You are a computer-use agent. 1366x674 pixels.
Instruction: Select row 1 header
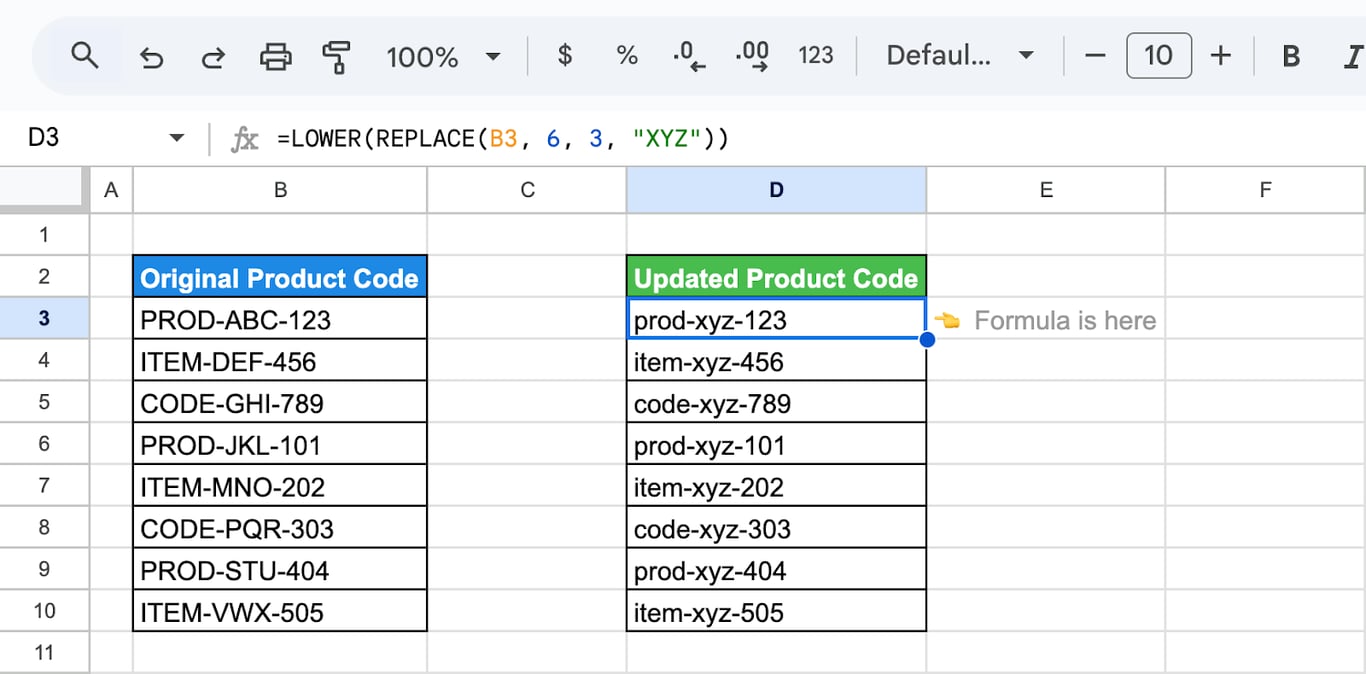point(43,235)
